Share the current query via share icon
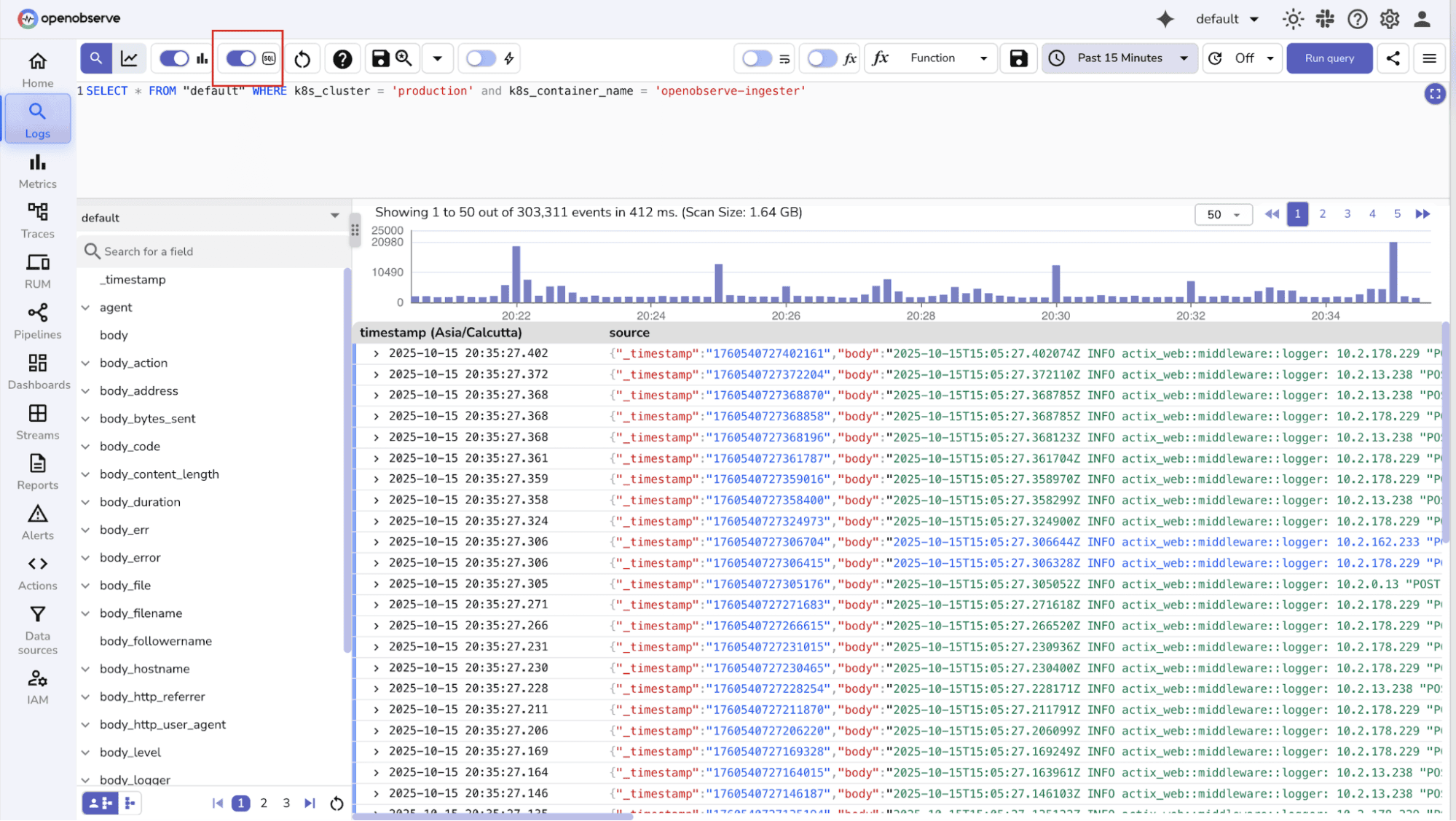 point(1392,58)
